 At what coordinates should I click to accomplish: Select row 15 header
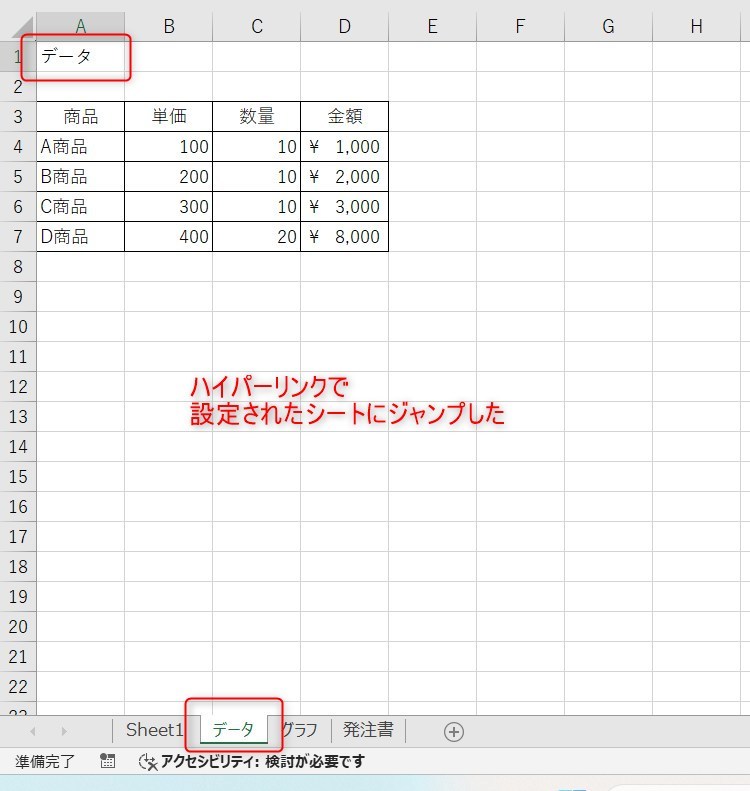(18, 477)
